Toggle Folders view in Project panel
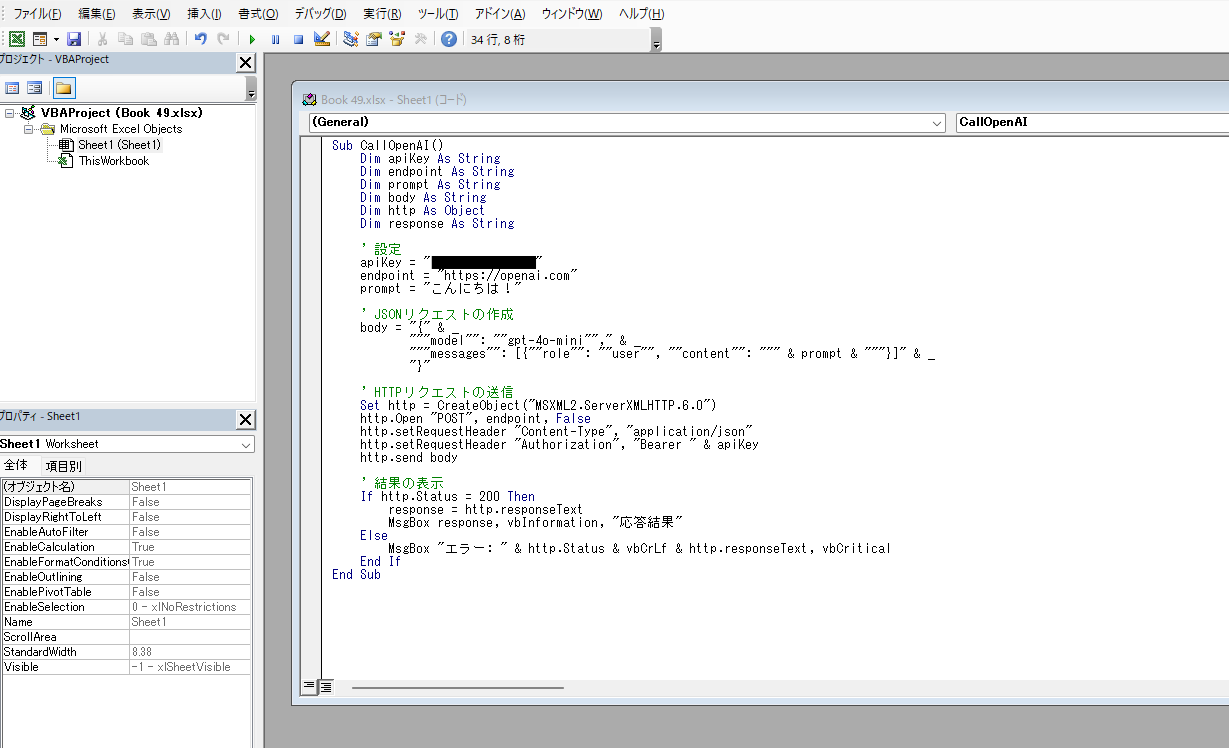The height and width of the screenshot is (748, 1229). pos(63,88)
